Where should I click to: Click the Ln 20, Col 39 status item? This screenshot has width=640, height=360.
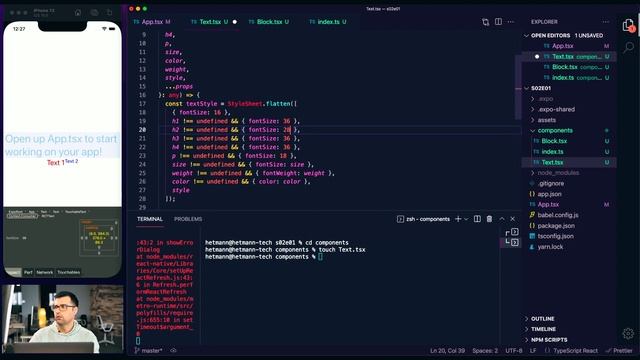(x=447, y=351)
